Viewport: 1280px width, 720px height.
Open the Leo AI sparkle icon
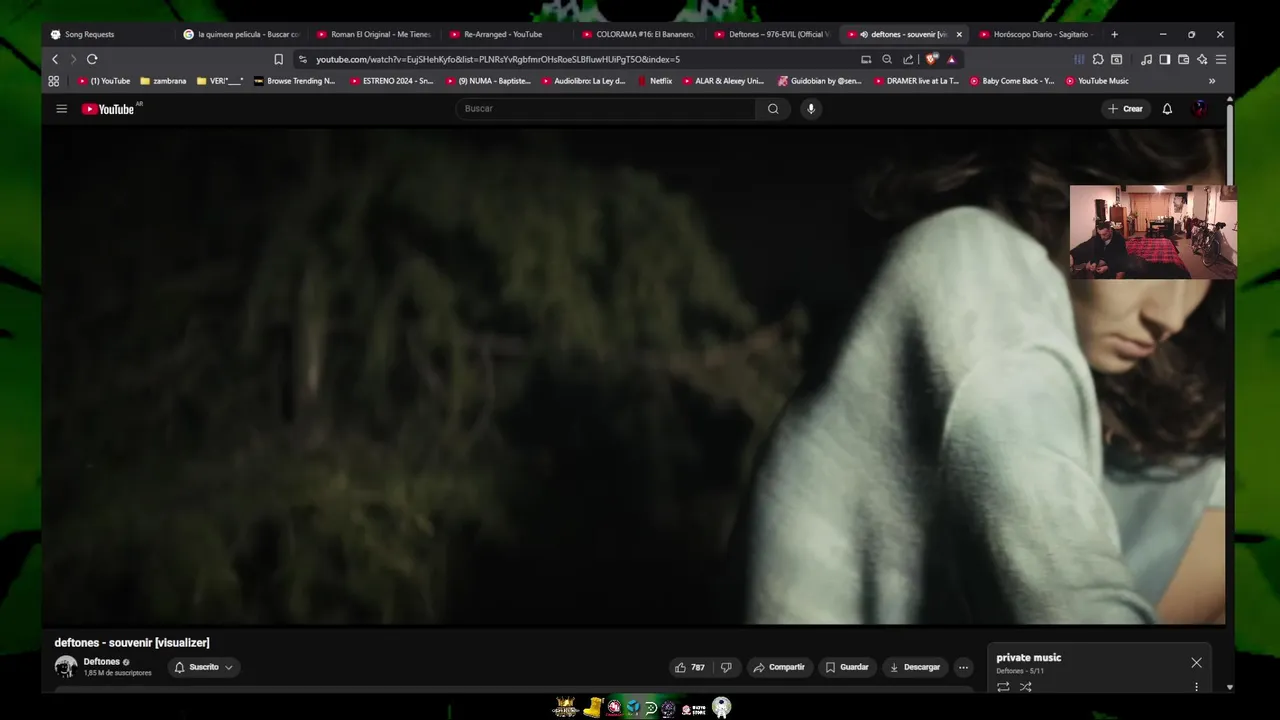coord(1202,59)
